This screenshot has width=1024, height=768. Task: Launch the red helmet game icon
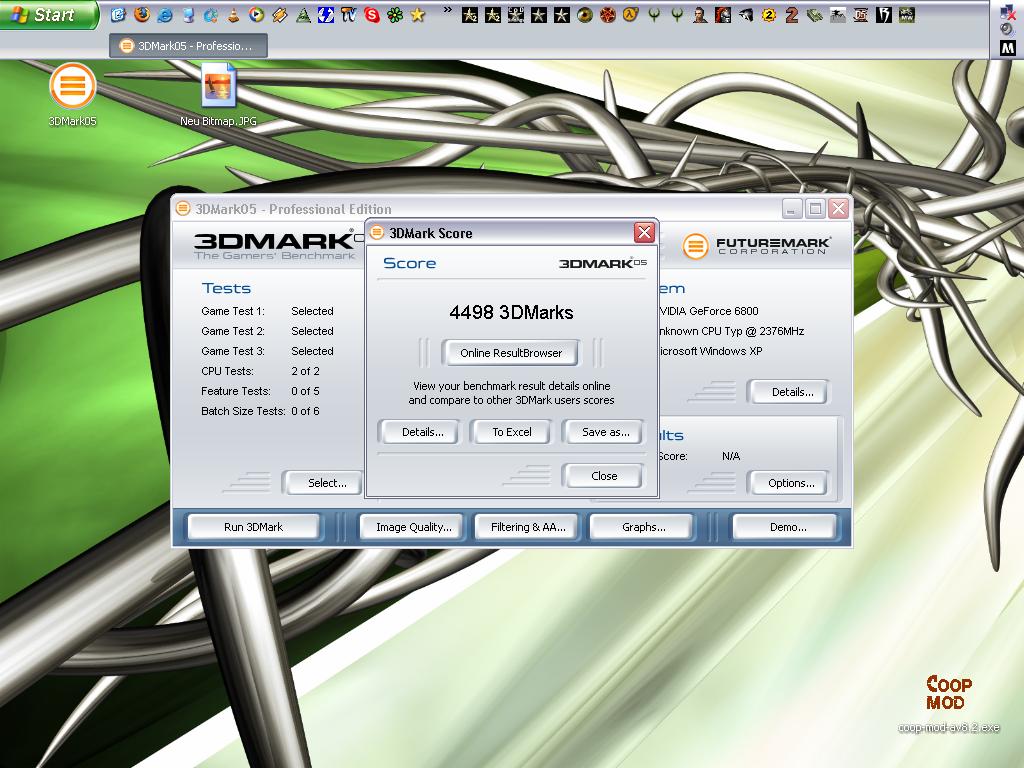(723, 14)
